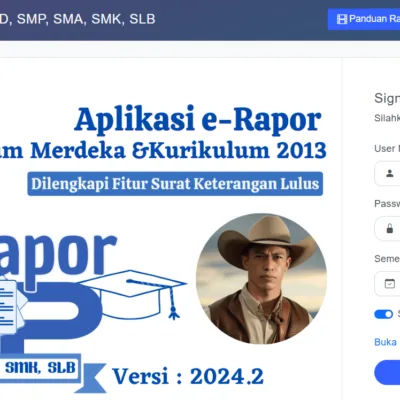400x400 pixels.
Task: Click the circular cowboy hat portrait
Action: tap(261, 279)
